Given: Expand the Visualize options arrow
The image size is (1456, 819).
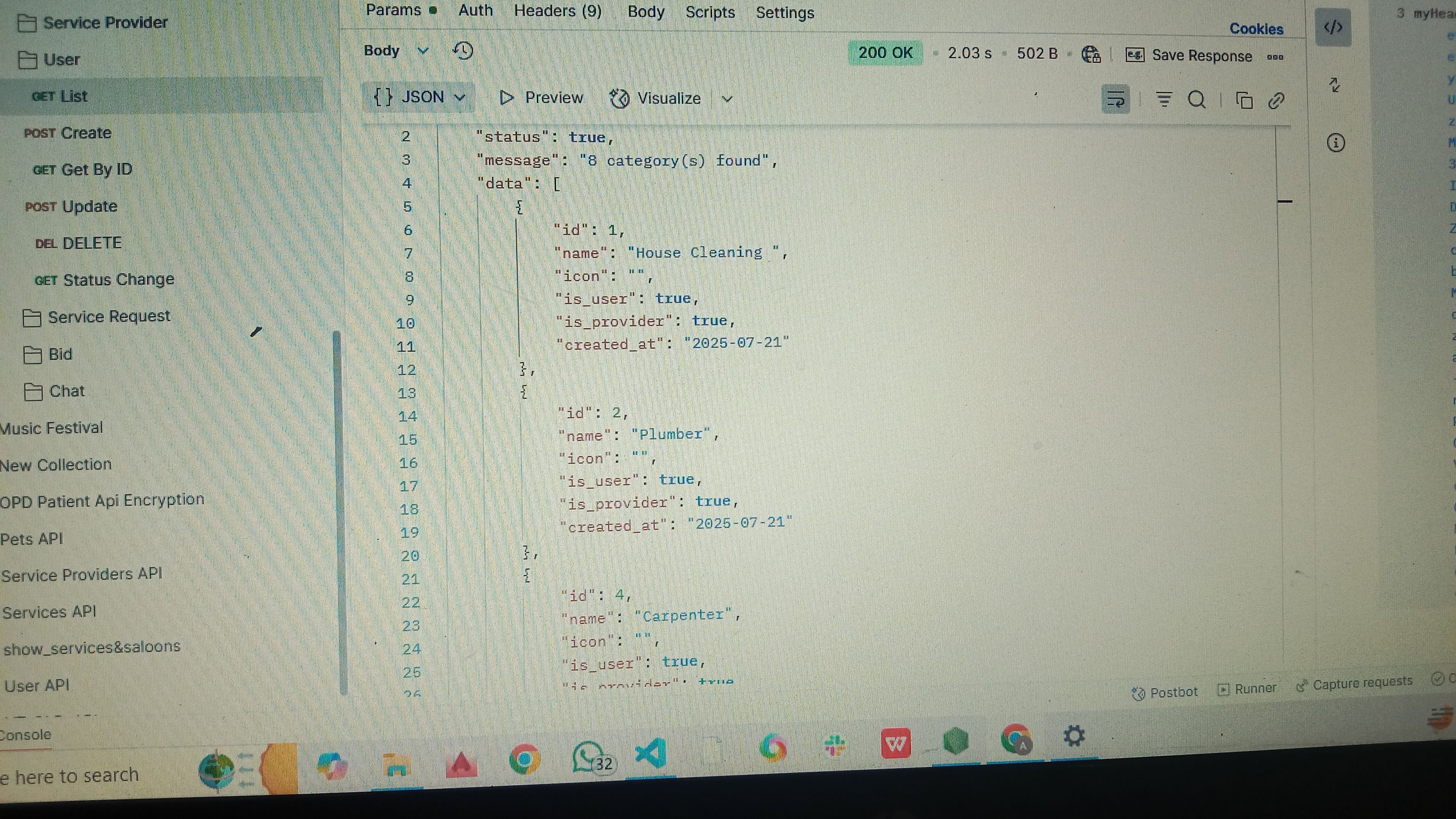Looking at the screenshot, I should (728, 99).
